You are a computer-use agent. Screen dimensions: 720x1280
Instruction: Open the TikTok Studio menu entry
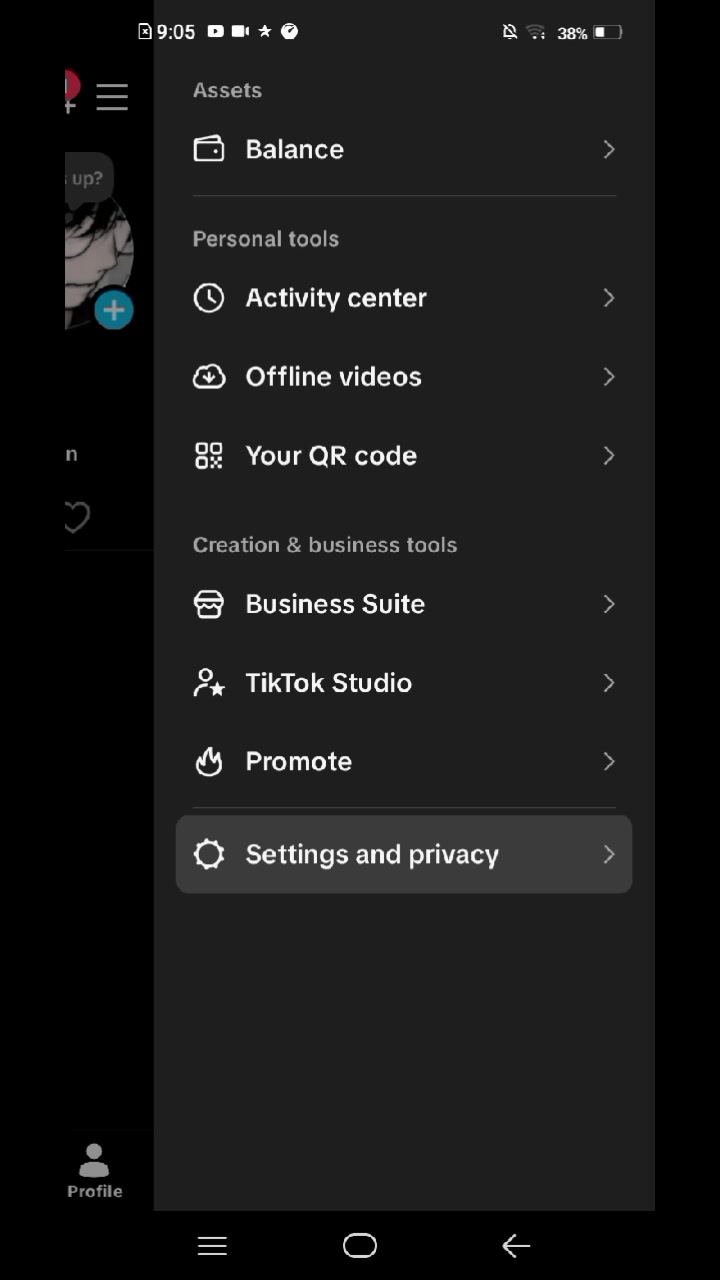404,683
